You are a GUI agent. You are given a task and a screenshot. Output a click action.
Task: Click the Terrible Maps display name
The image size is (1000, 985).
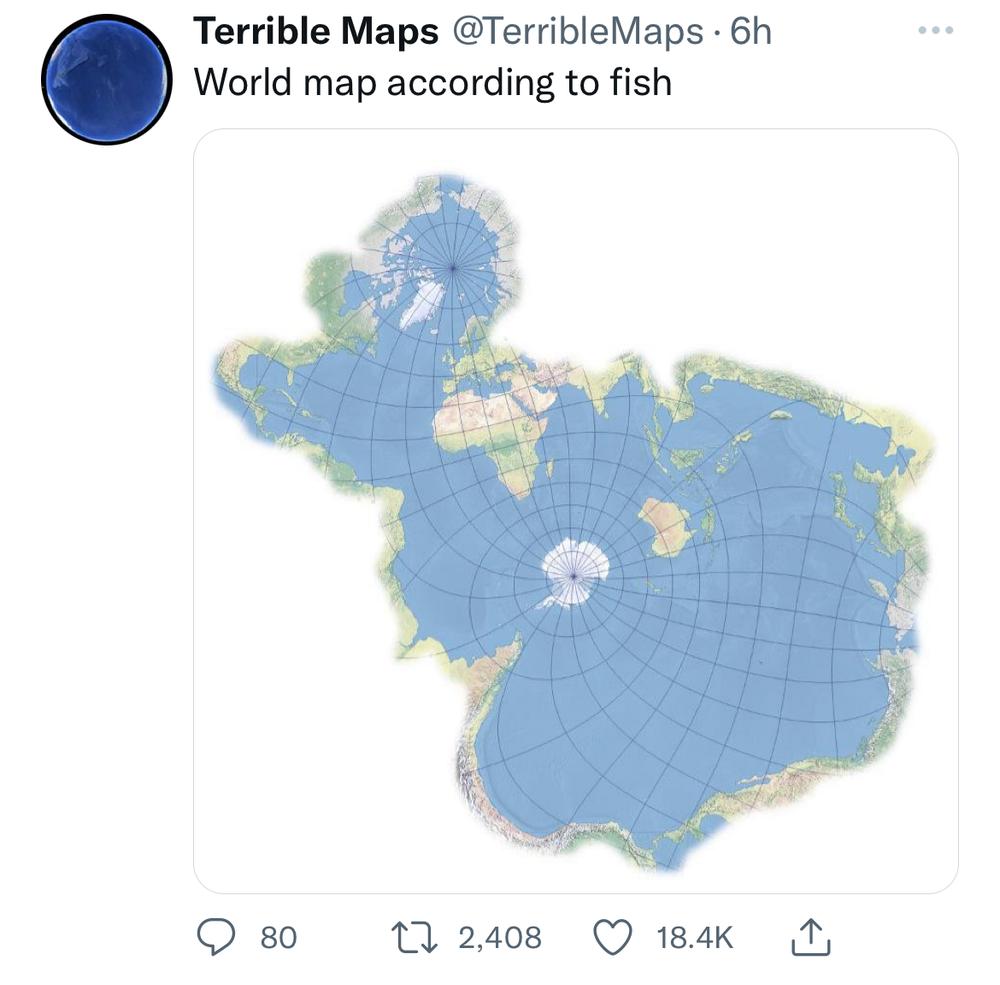tap(316, 31)
